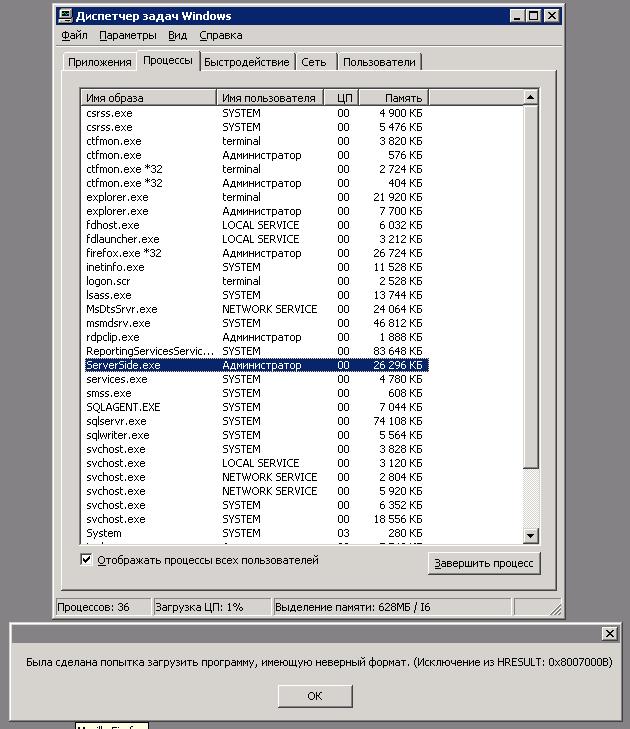This screenshot has width=630, height=729.
Task: Switch to the Быстродействие tab
Action: tap(247, 62)
